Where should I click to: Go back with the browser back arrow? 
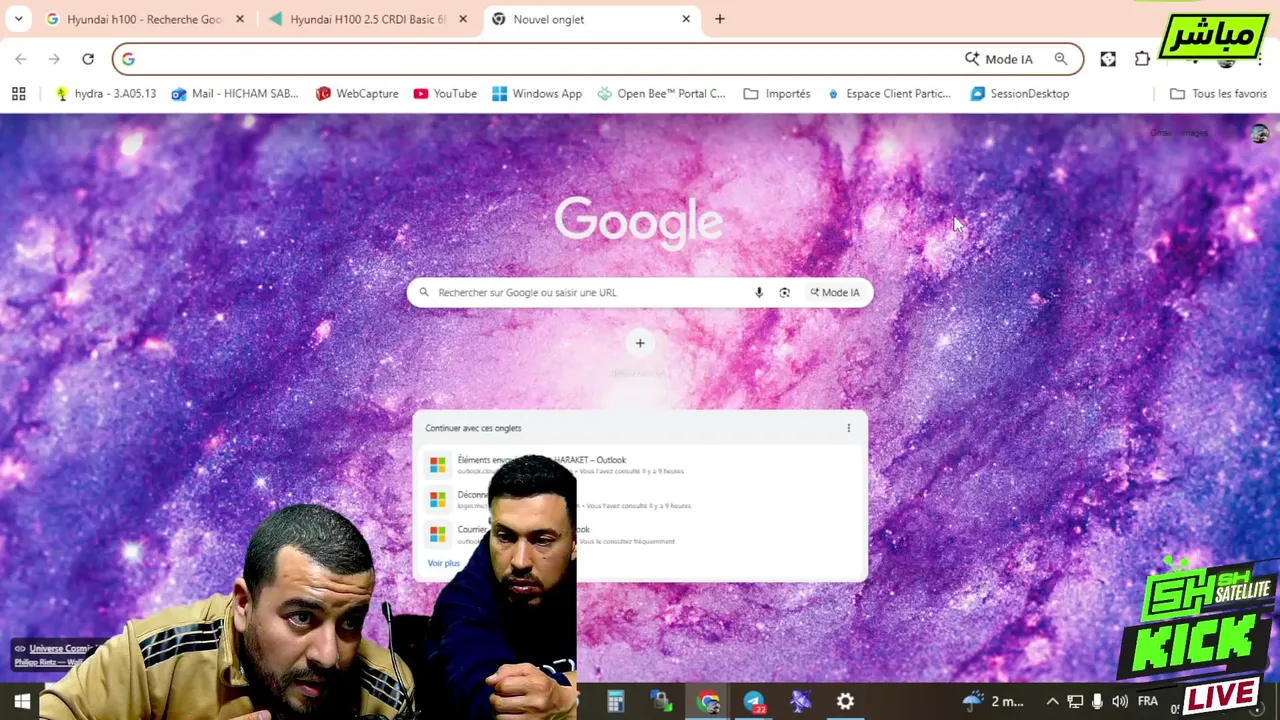(x=21, y=59)
